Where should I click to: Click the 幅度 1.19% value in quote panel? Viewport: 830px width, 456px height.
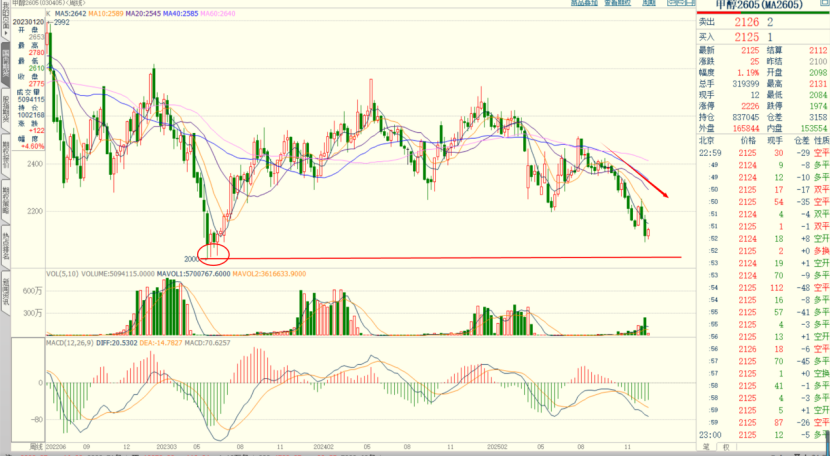pos(748,73)
